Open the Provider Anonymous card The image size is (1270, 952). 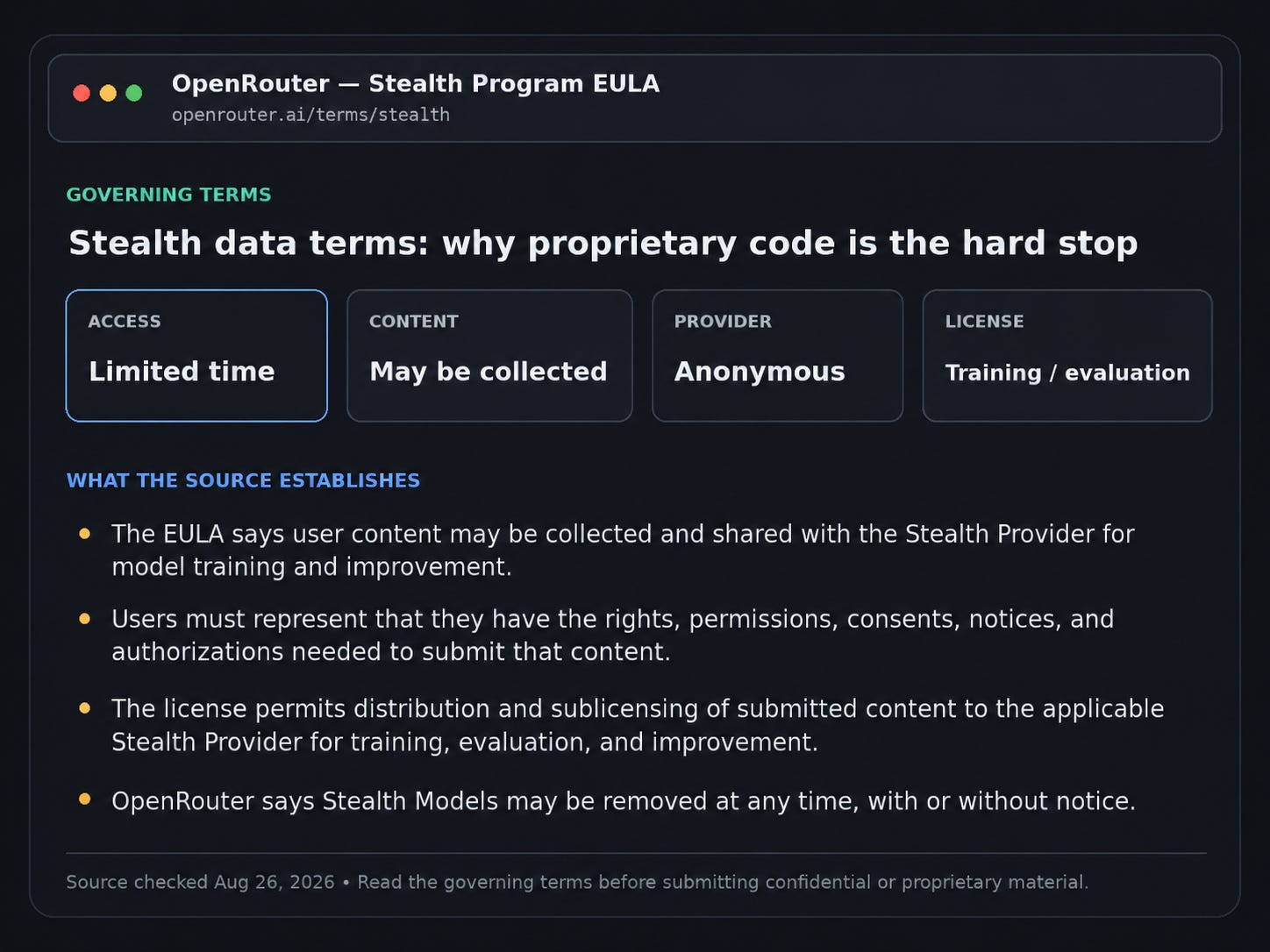(x=777, y=356)
